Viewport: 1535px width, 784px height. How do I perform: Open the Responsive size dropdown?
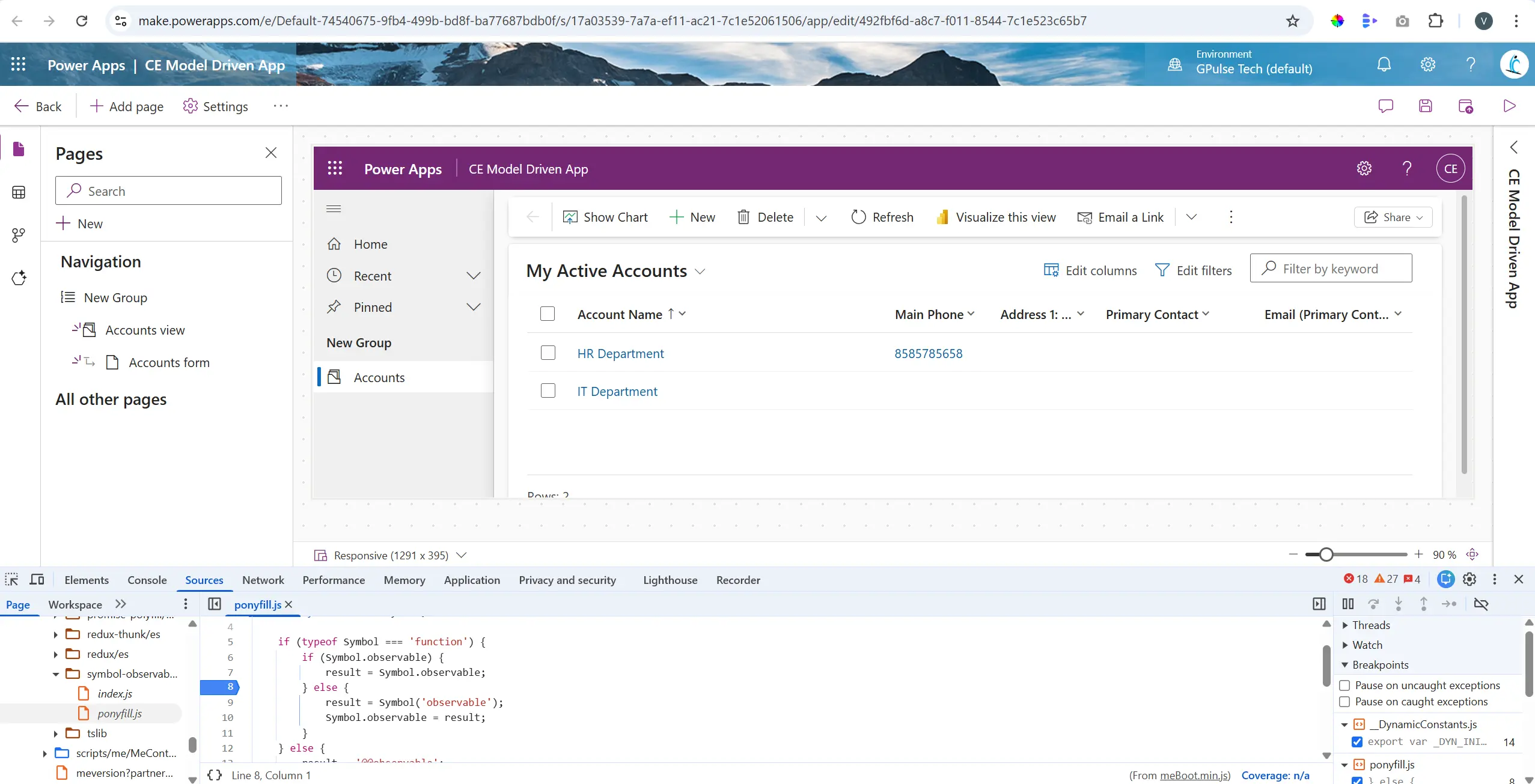462,555
